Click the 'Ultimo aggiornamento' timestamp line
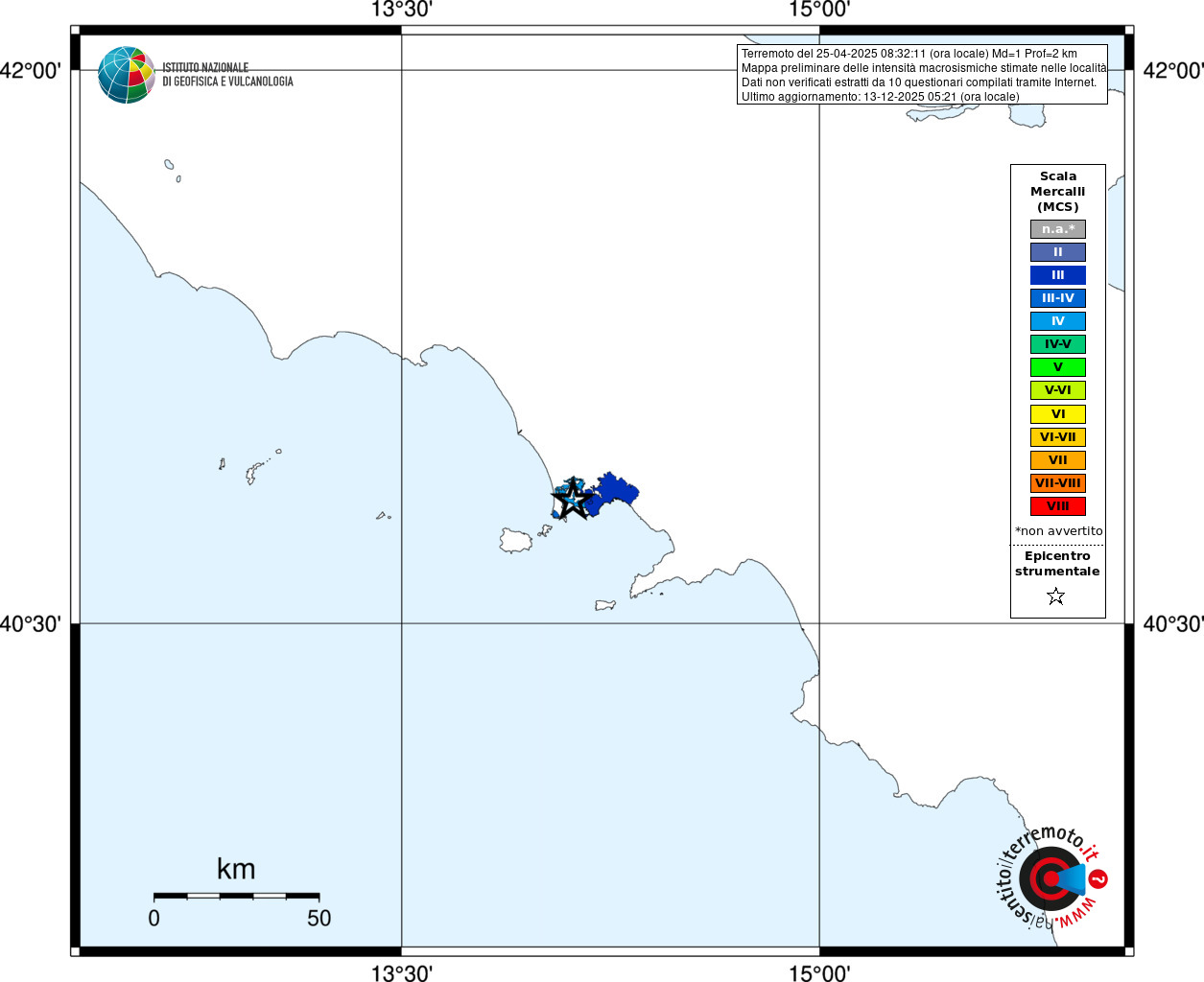This screenshot has width=1204, height=982. (881, 97)
